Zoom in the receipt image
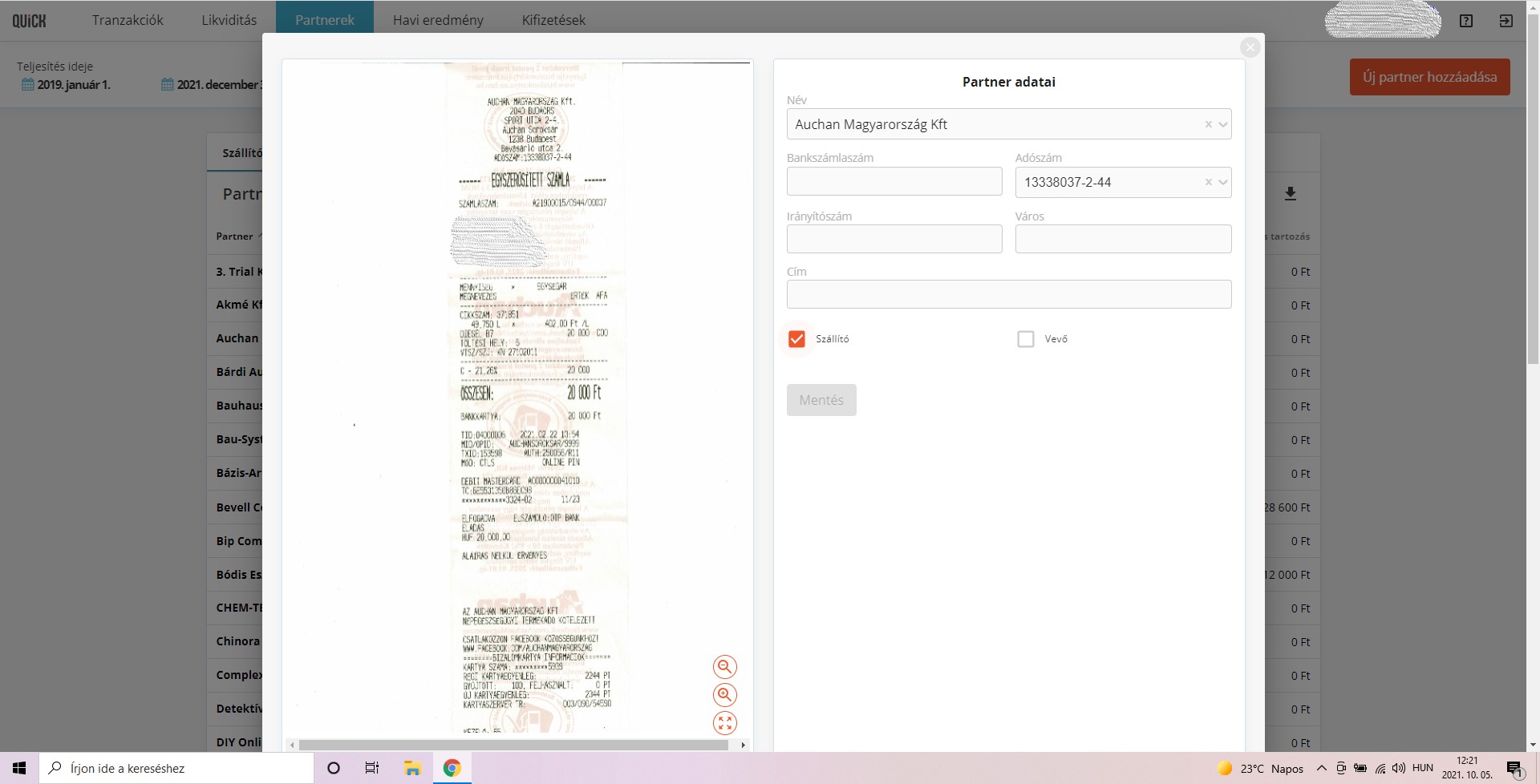Viewport: 1540px width, 784px height. point(725,695)
